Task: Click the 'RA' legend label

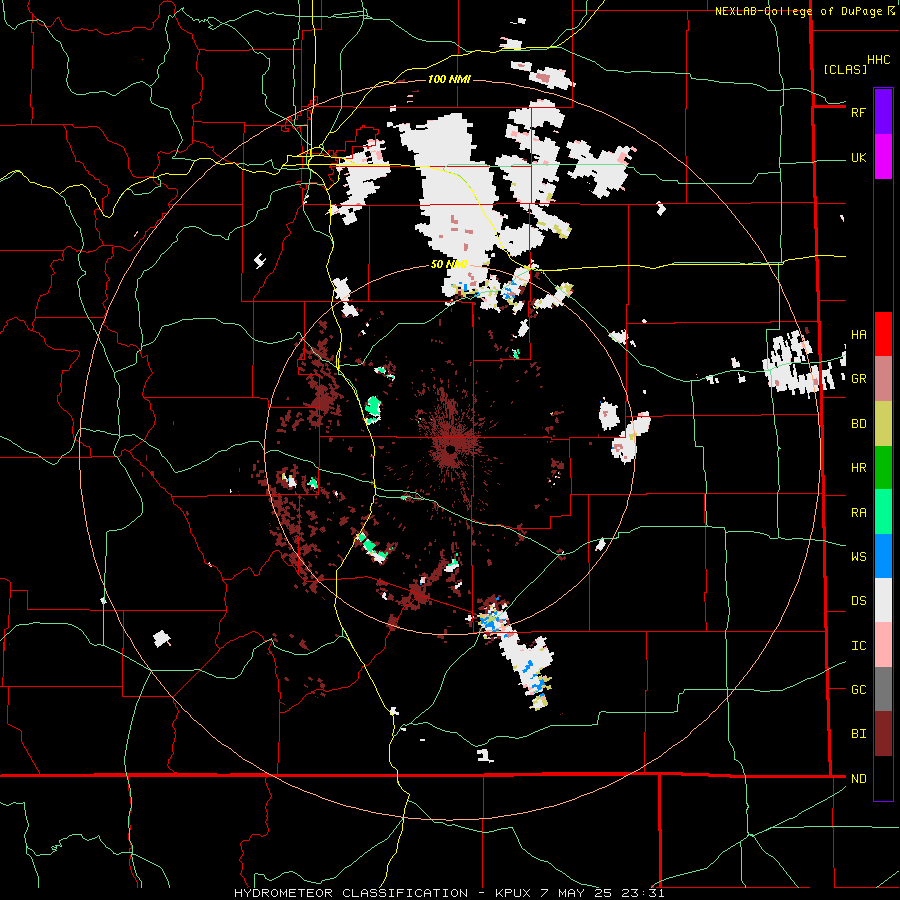Action: tap(858, 513)
